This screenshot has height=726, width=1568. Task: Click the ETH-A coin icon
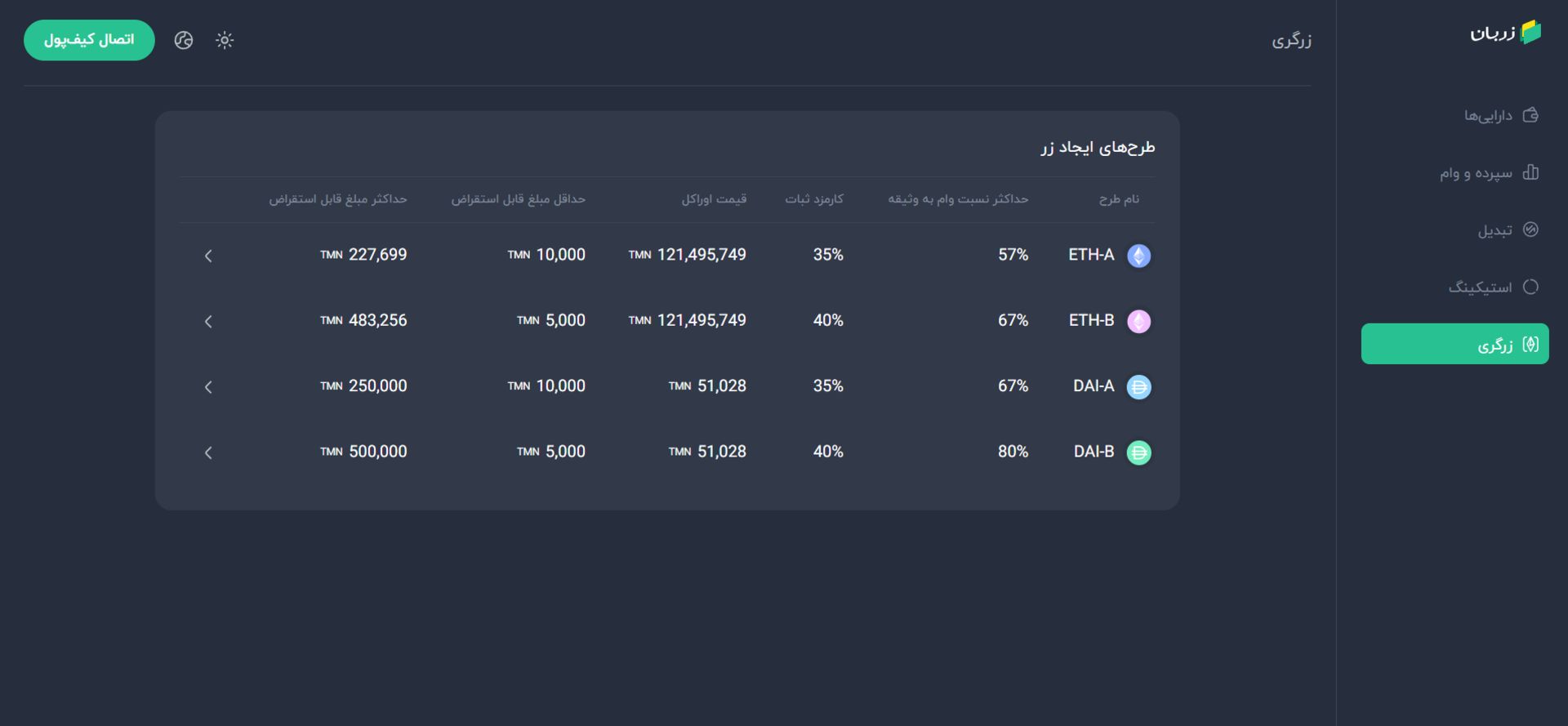(1138, 256)
